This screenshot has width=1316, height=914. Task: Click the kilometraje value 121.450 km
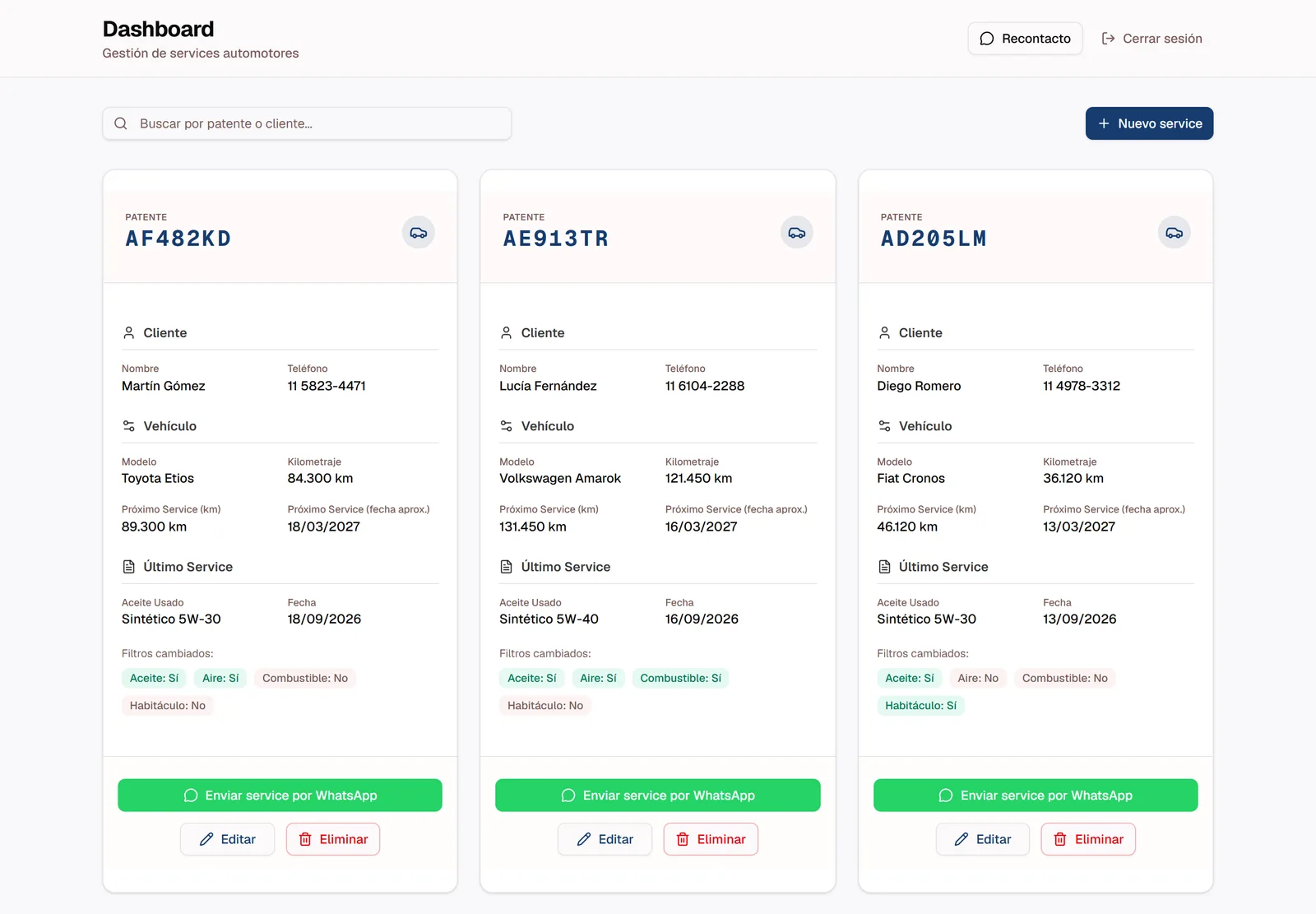[698, 478]
